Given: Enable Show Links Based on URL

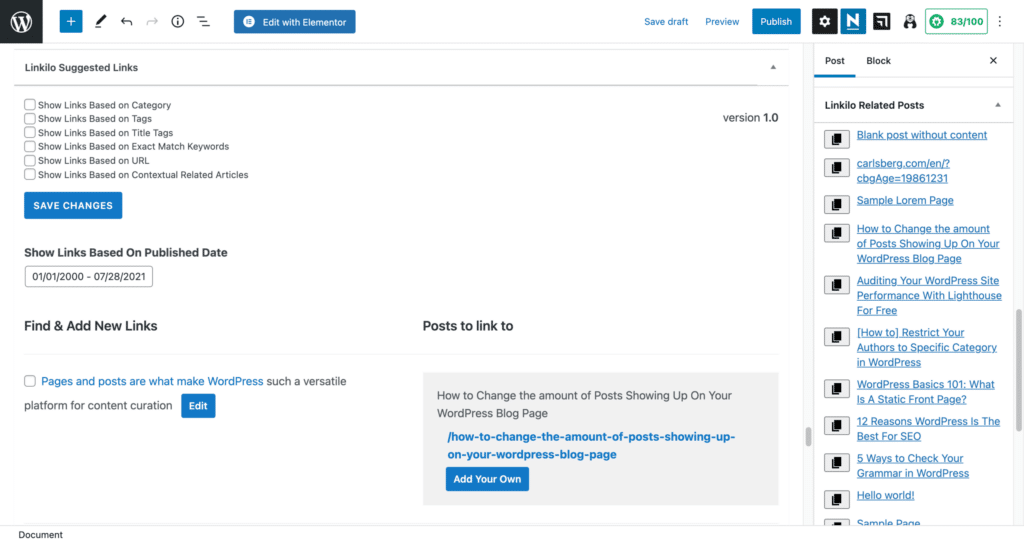Looking at the screenshot, I should pyautogui.click(x=29, y=160).
